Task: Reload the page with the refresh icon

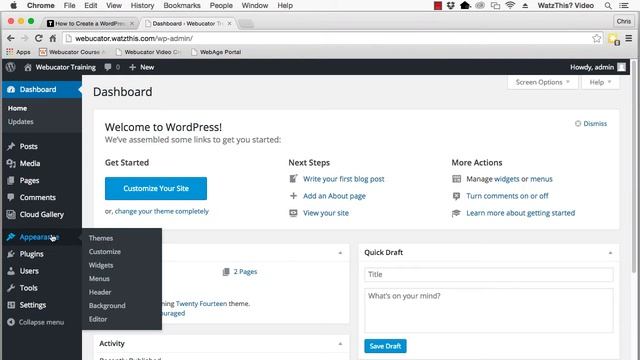Action: tap(38, 38)
